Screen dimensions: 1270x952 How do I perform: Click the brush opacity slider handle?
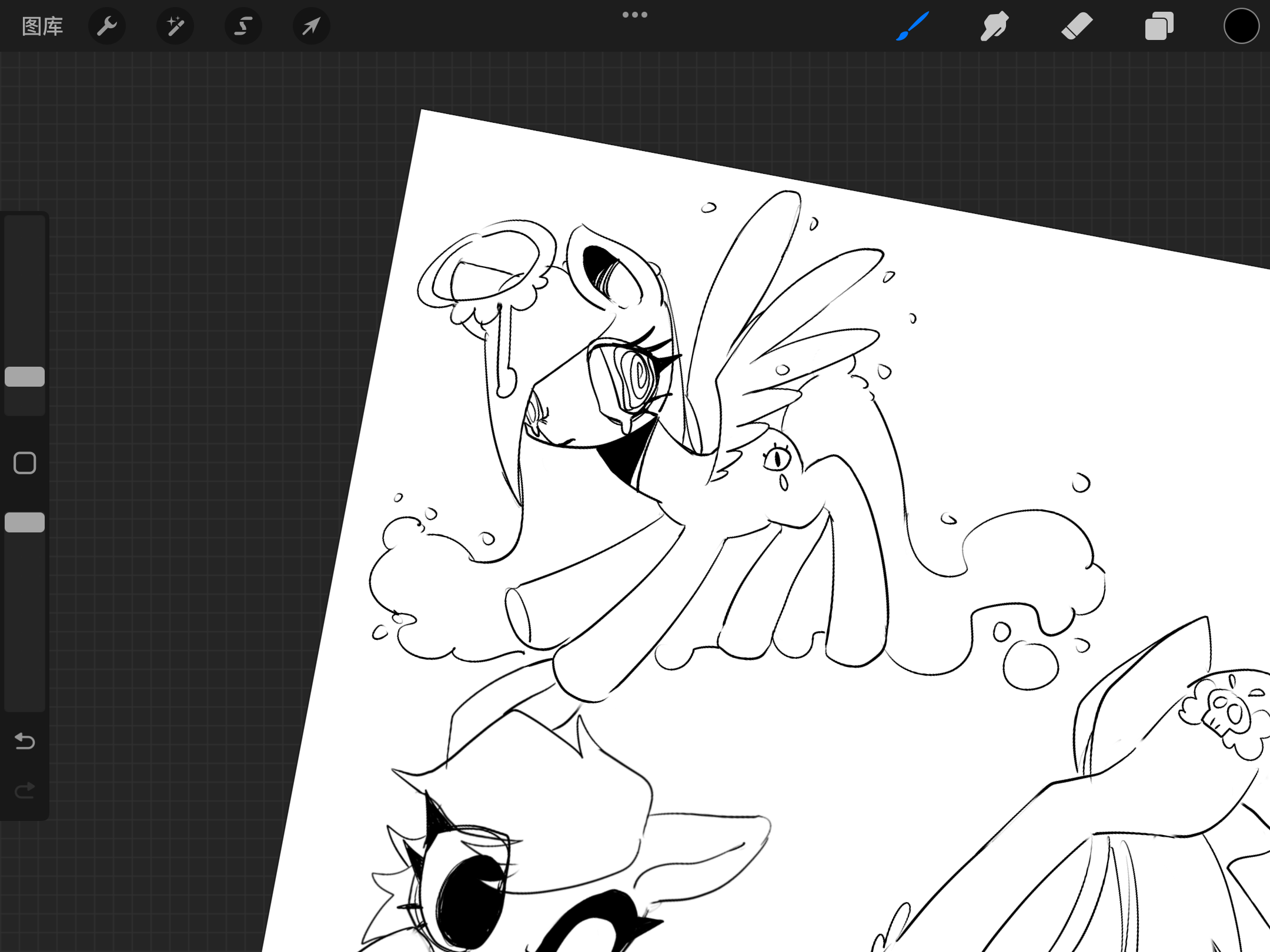pyautogui.click(x=25, y=522)
